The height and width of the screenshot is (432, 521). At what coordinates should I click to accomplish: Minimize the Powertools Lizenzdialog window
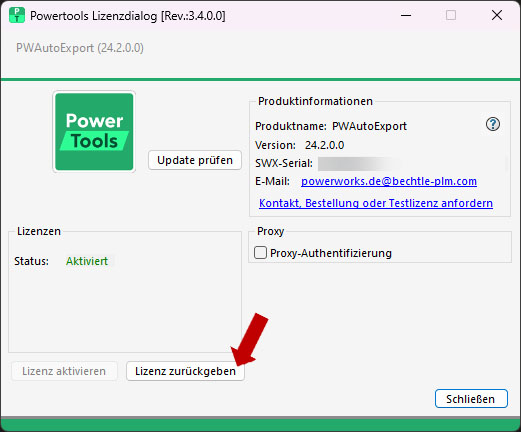tap(406, 15)
